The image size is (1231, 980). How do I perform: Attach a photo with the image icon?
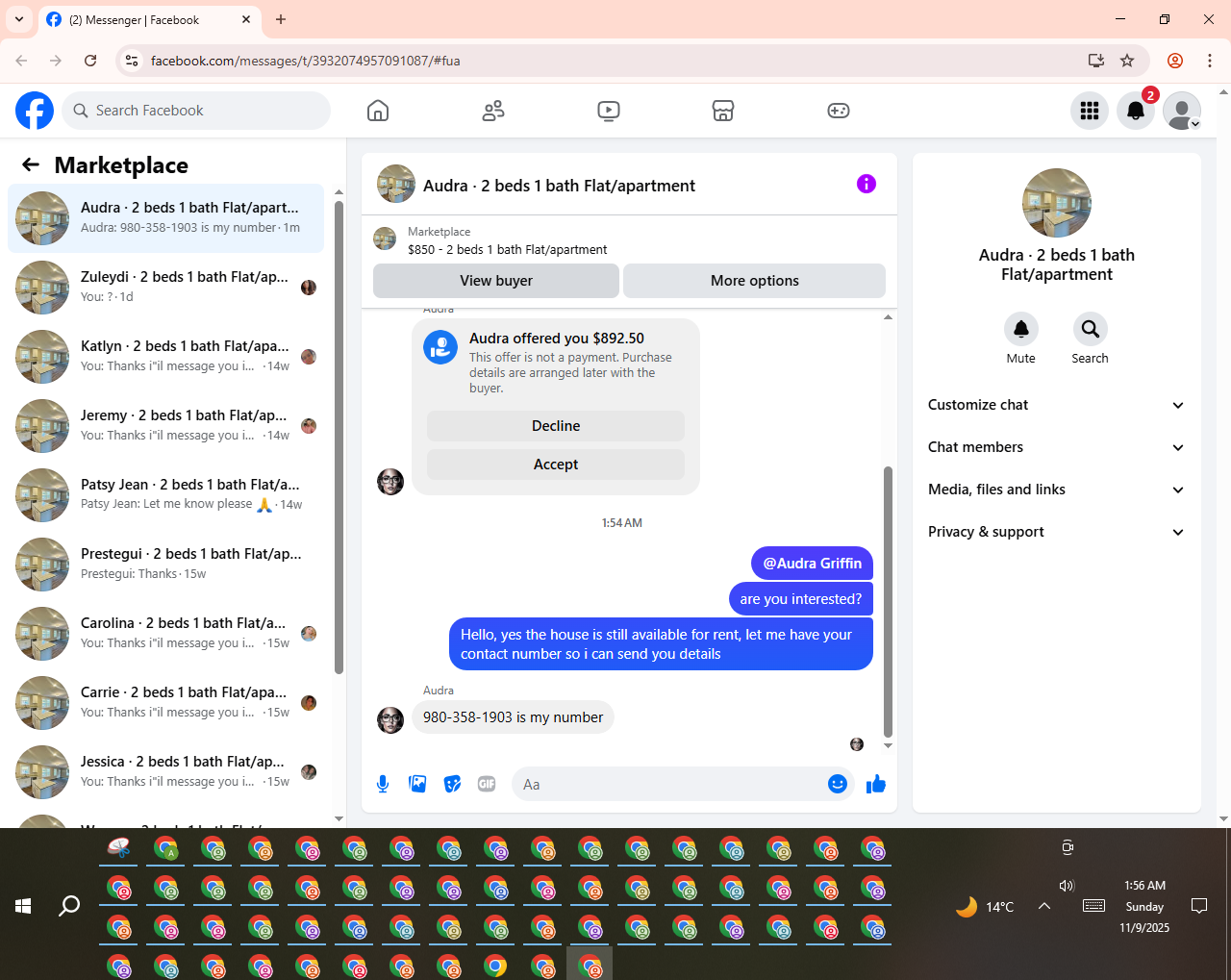417,784
